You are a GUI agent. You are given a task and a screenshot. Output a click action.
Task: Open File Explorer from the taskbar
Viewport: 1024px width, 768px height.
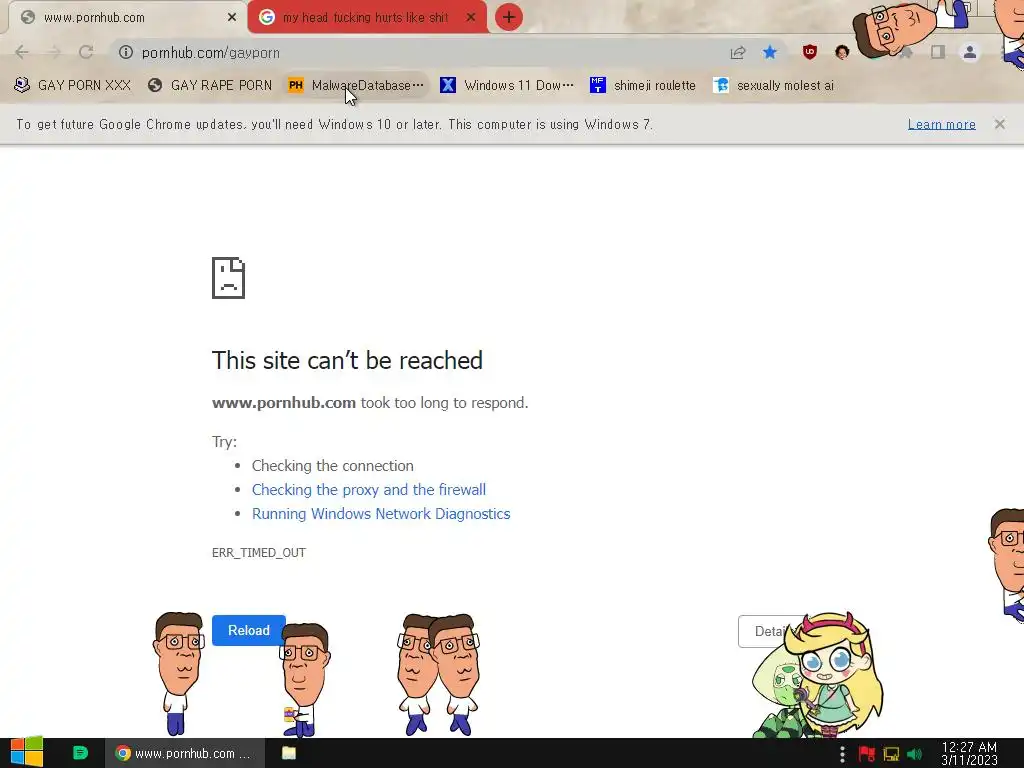289,753
